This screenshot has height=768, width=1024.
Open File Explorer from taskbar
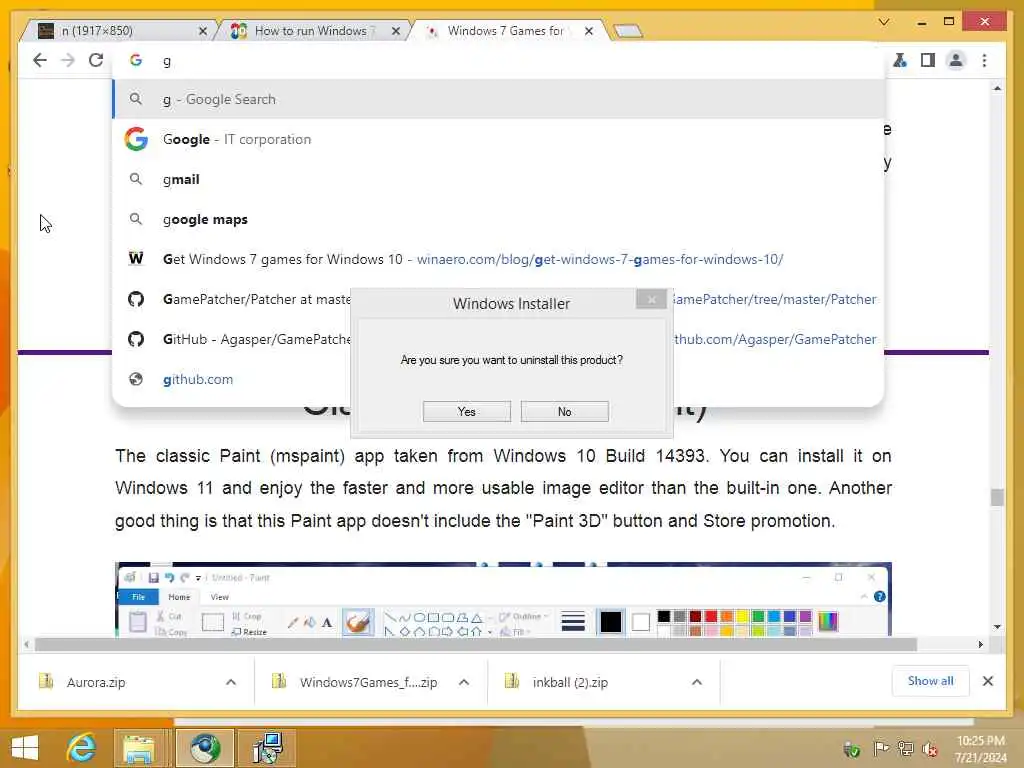tap(139, 748)
